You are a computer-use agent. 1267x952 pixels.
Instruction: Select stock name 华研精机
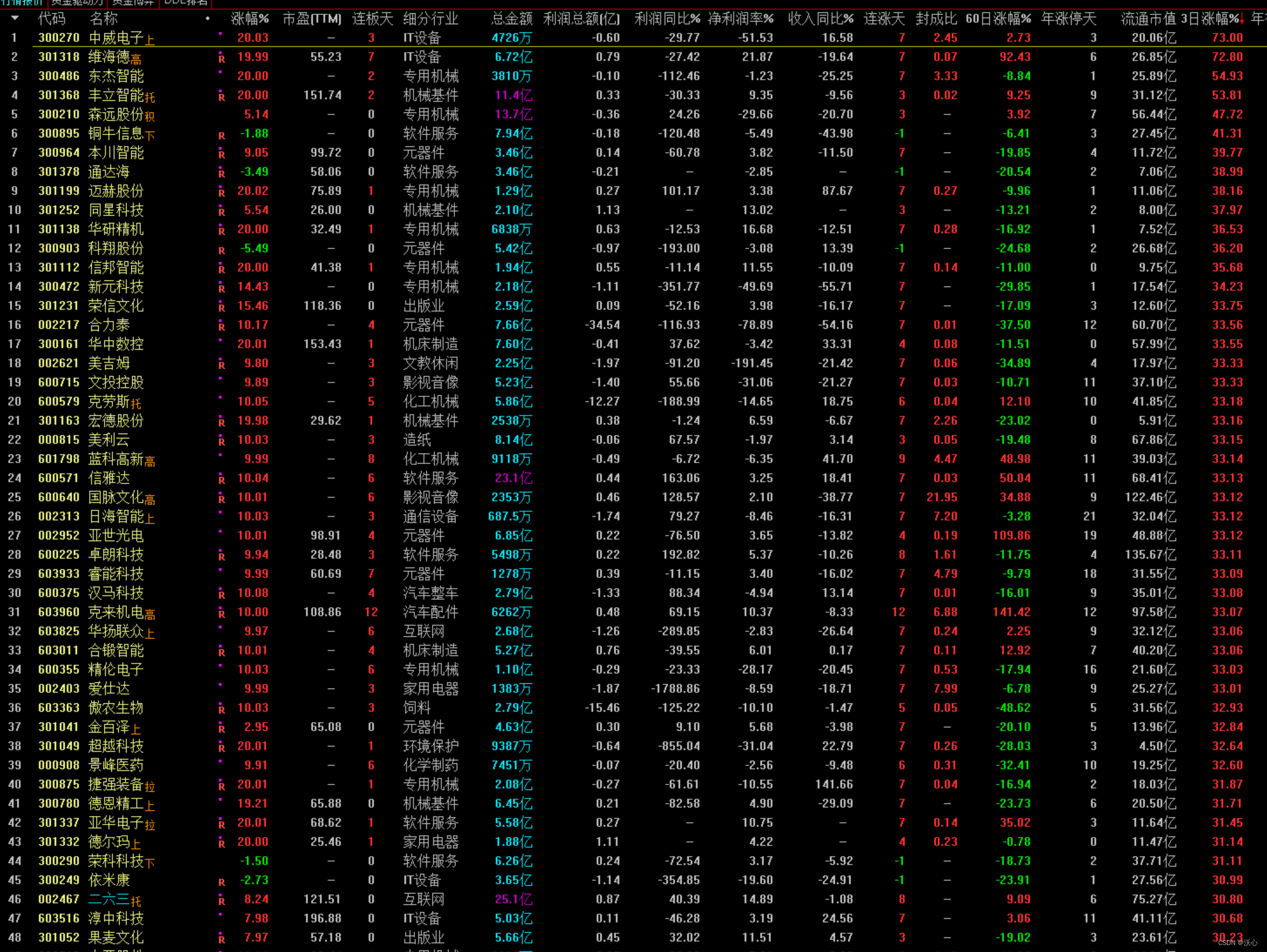pyautogui.click(x=116, y=229)
